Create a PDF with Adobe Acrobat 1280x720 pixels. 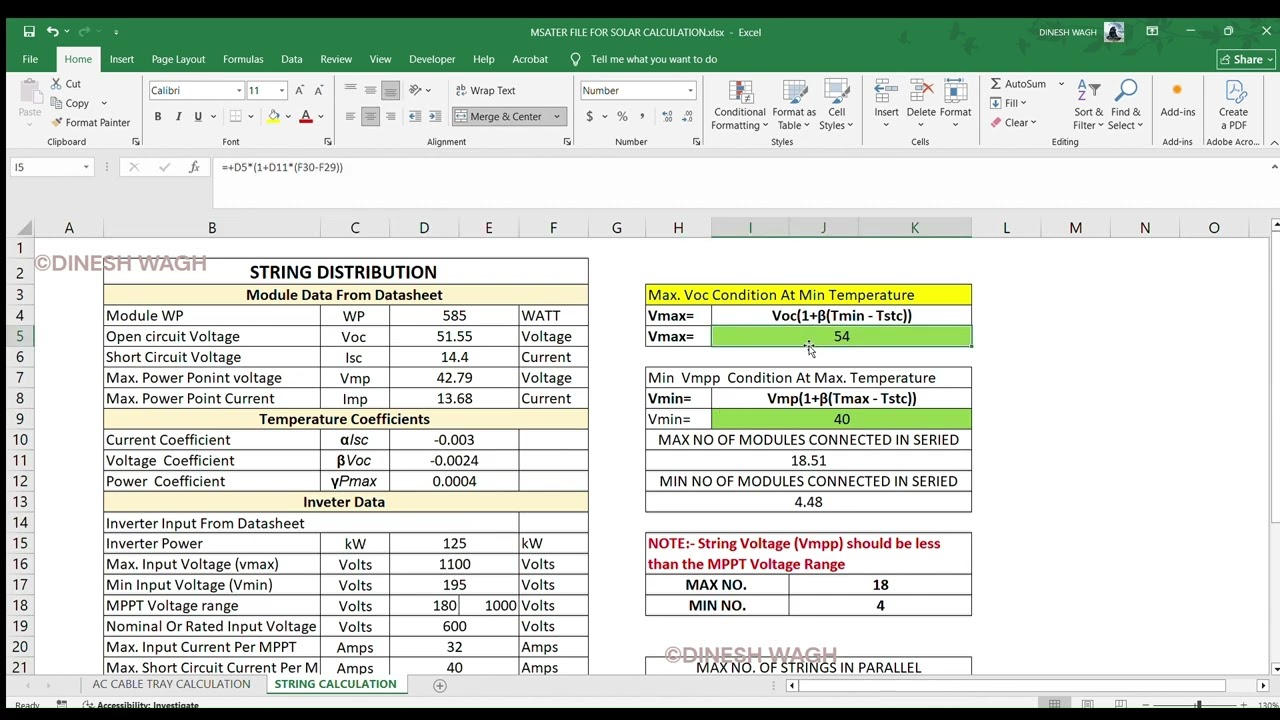point(1233,105)
